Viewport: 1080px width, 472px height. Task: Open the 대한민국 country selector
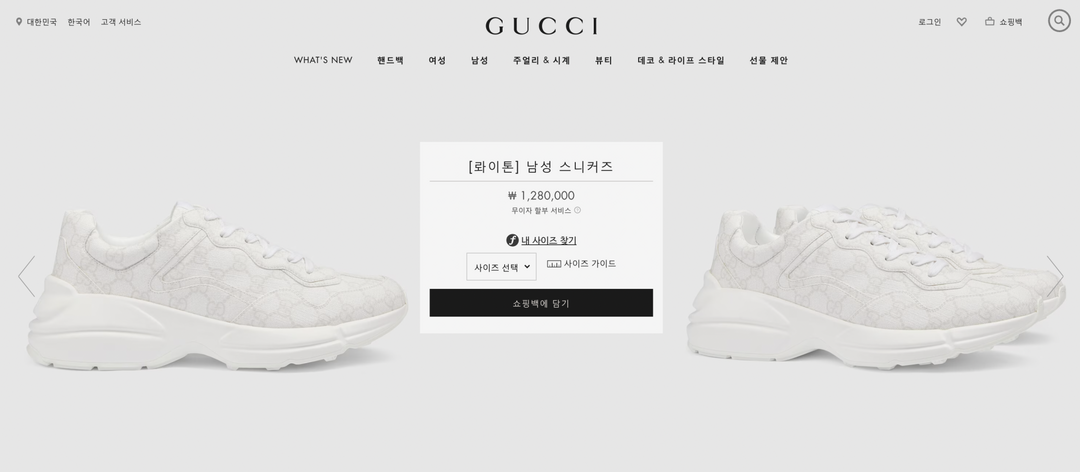(x=42, y=22)
